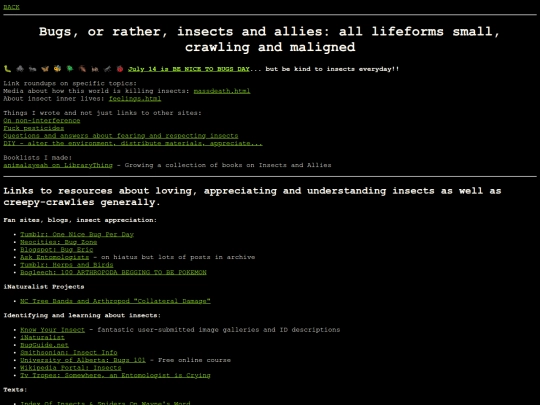Screen dimensions: 540x405
Task: Open University of Alberta: Bugs 101
Action: [83, 360]
